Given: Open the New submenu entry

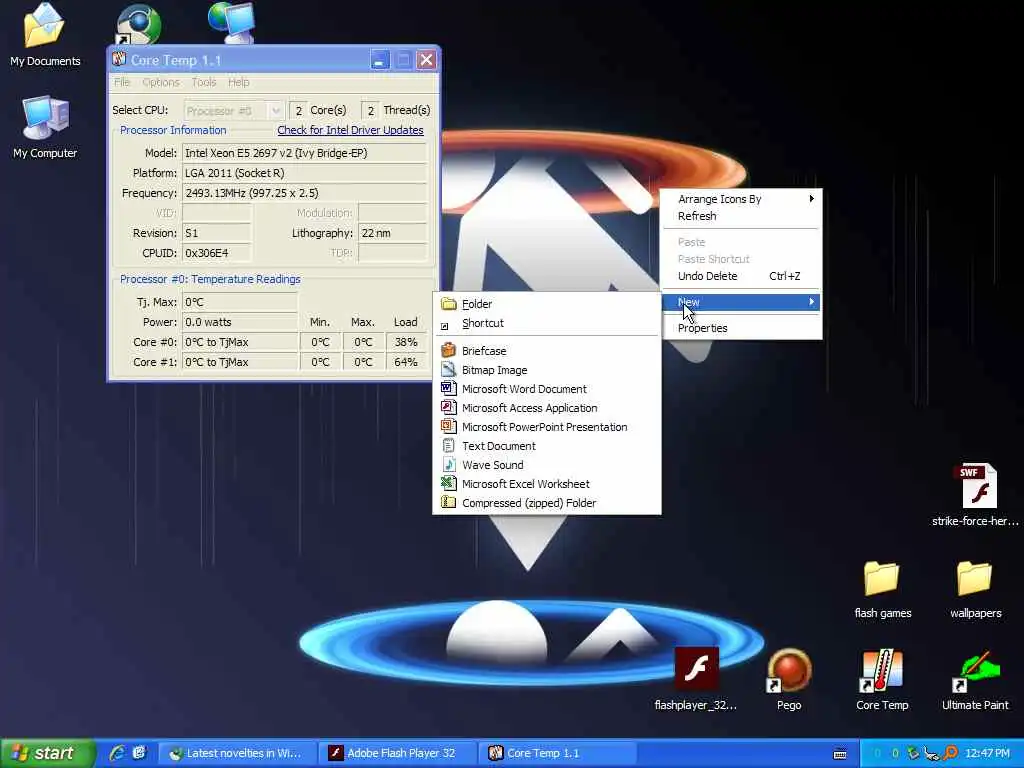Looking at the screenshot, I should click(741, 302).
